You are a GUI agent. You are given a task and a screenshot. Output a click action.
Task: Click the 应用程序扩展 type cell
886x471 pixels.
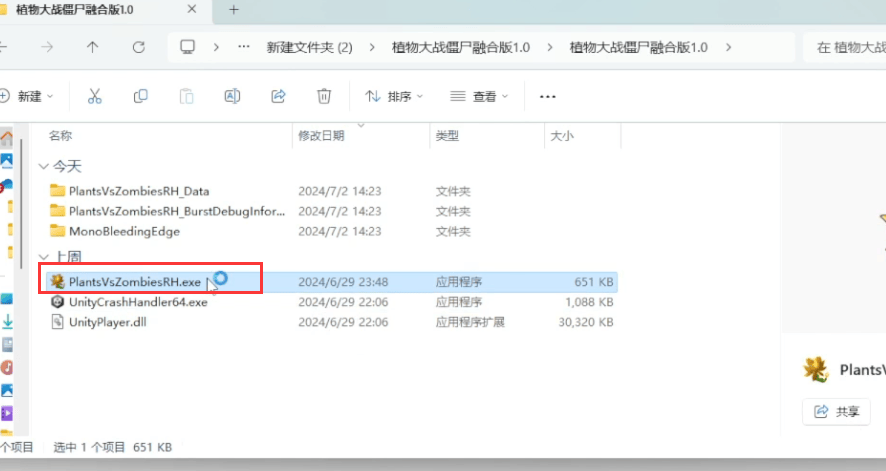pos(470,322)
